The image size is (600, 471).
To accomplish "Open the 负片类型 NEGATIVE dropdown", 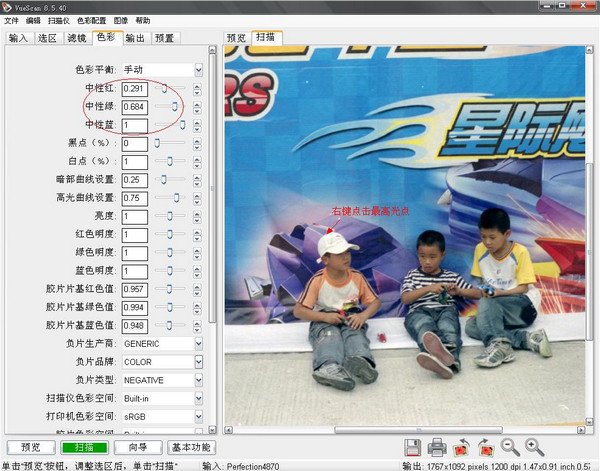I will 198,381.
